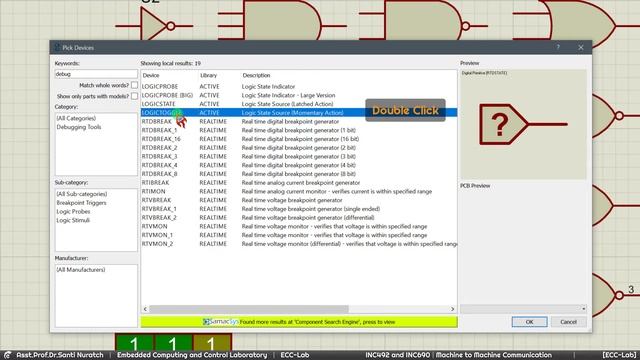Choose Logic Stimuli sub-category
The width and height of the screenshot is (640, 360).
click(73, 220)
